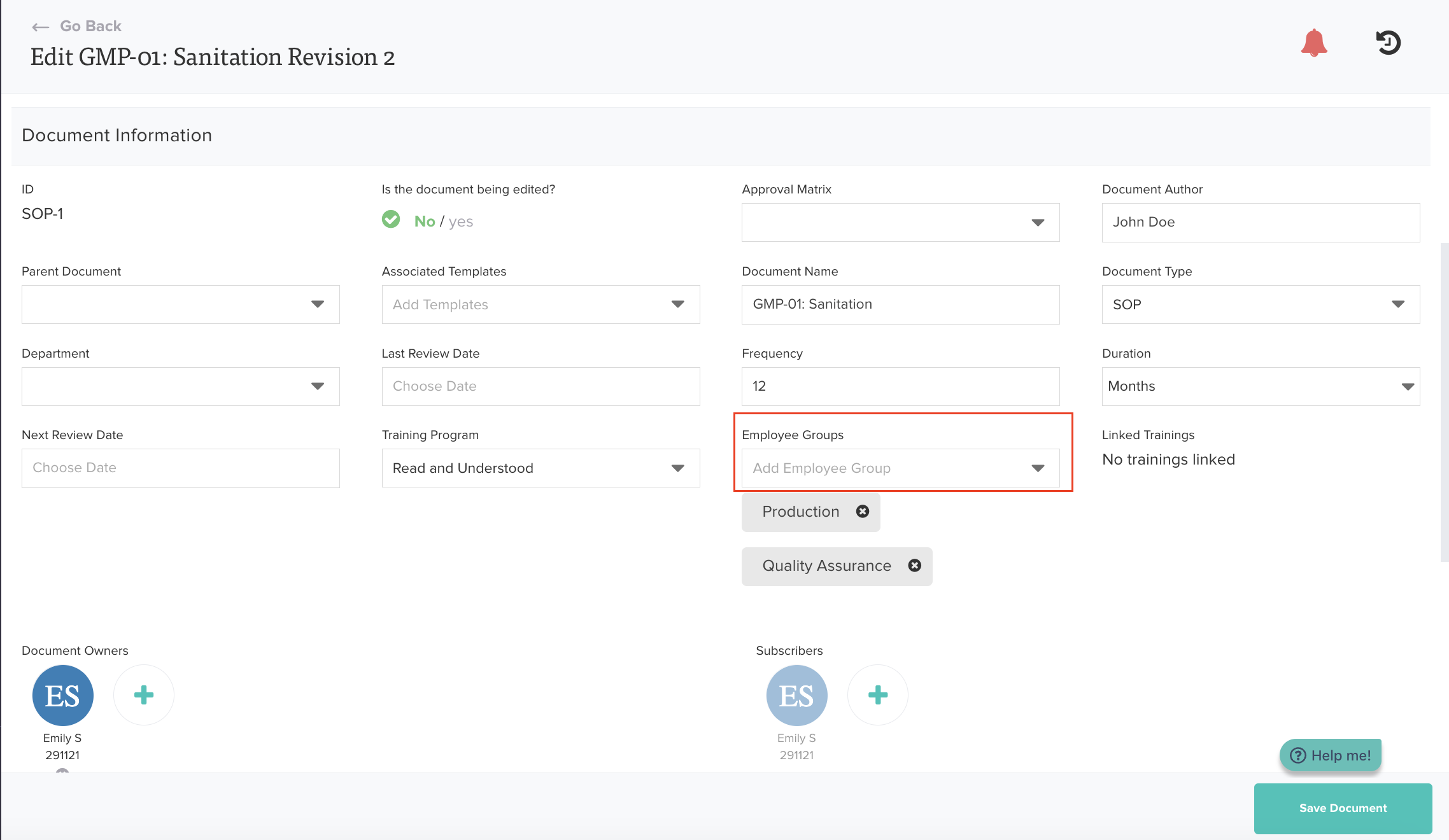Click the red notification bell icon
Viewport: 1449px width, 840px height.
tap(1314, 43)
